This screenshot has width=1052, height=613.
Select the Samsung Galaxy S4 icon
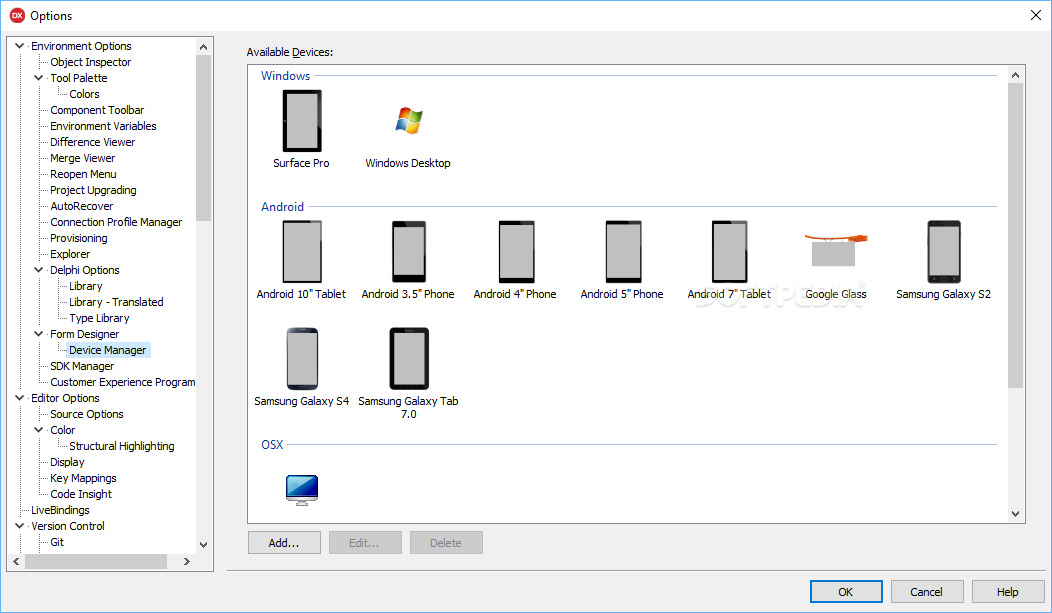302,358
